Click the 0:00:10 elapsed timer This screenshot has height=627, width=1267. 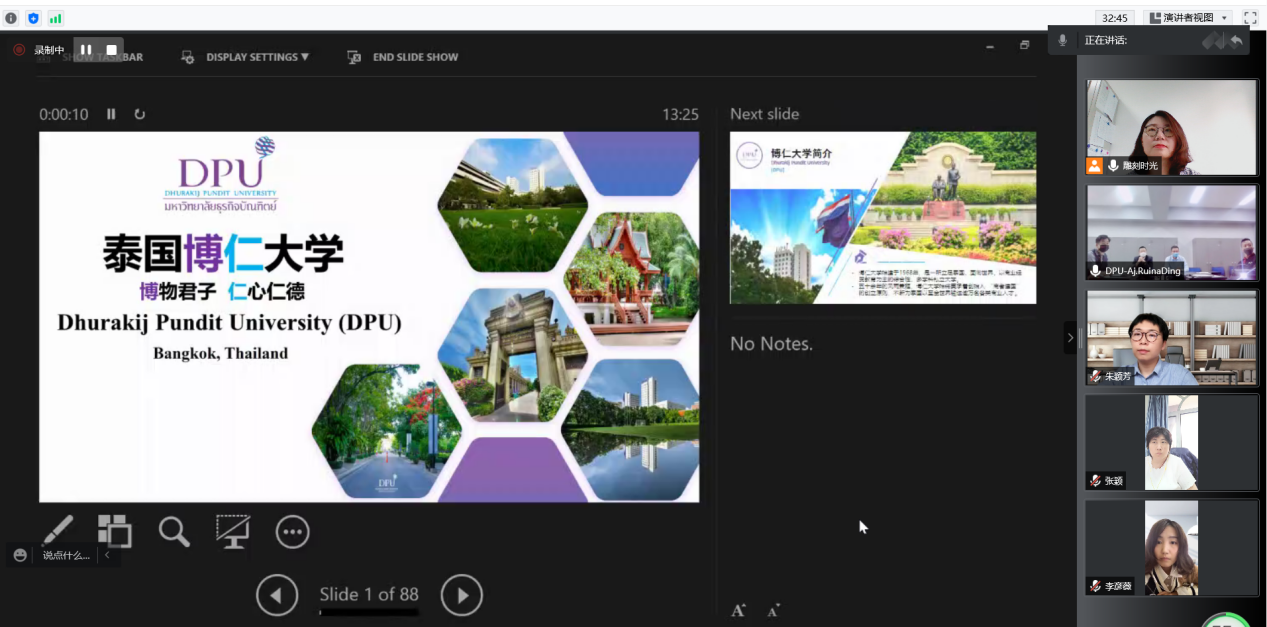(64, 114)
